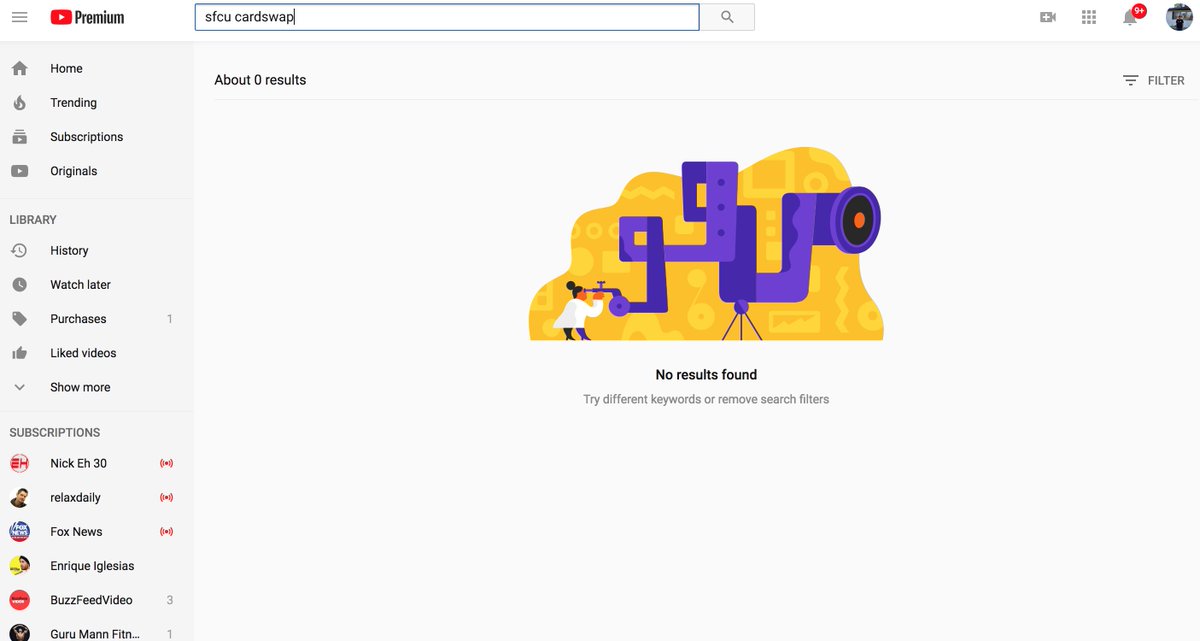Screen dimensions: 1200x641
Task: Click the Fox News channel avatar
Action: coord(19,532)
